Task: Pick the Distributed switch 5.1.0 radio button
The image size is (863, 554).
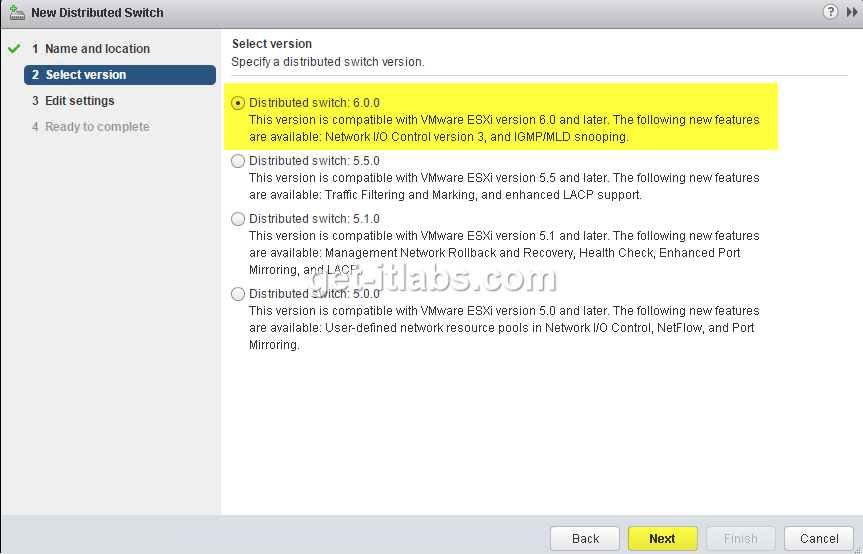Action: pos(238,219)
